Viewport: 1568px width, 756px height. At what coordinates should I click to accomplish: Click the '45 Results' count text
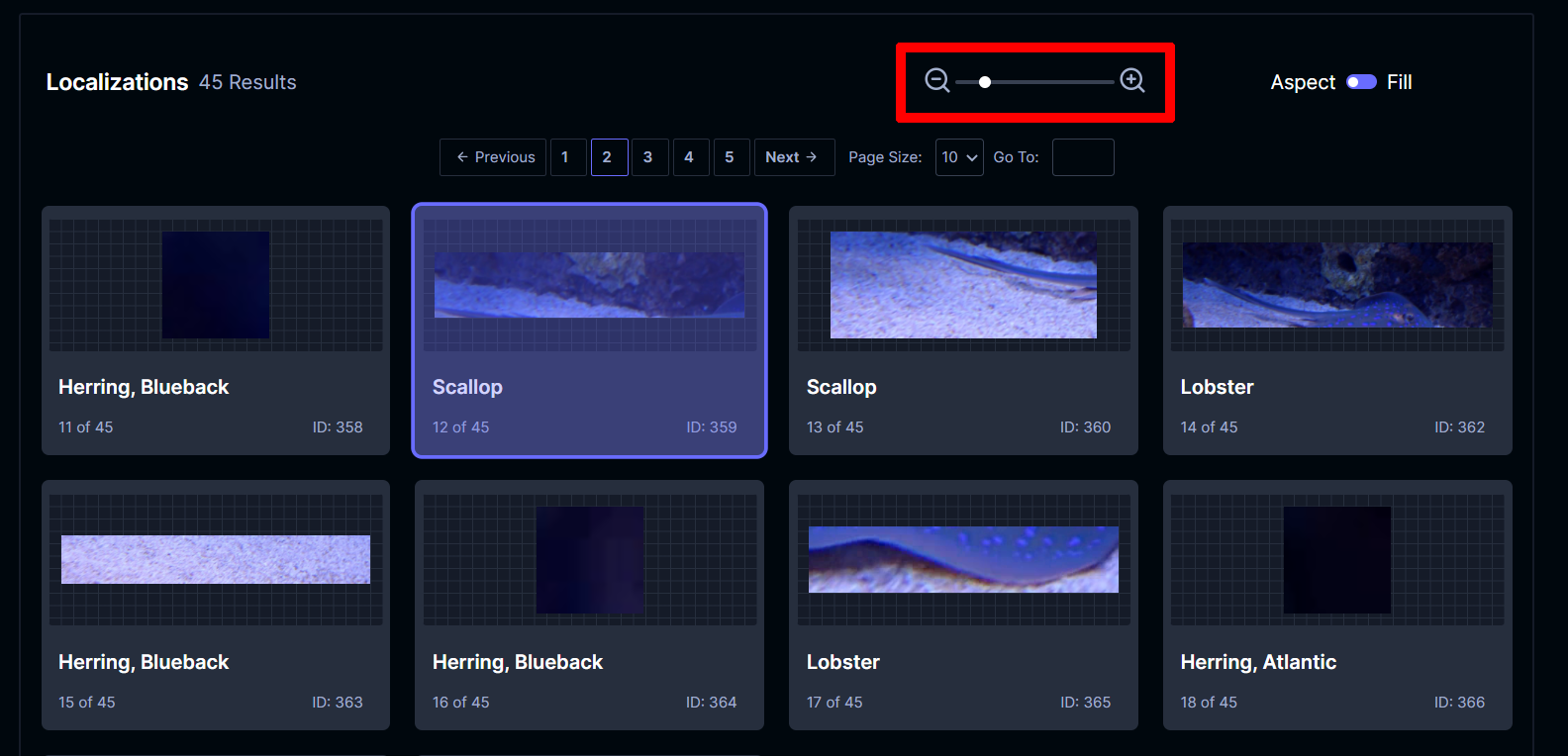pyautogui.click(x=247, y=82)
